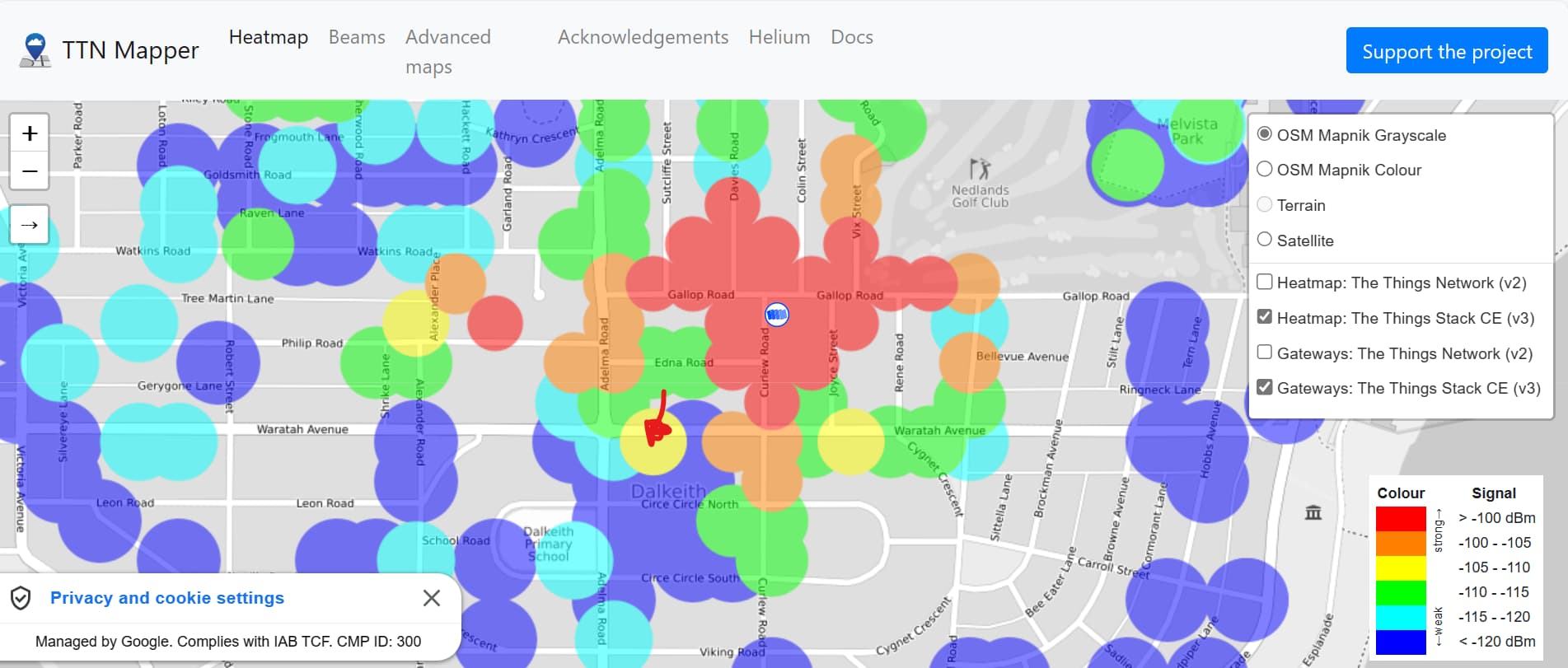Viewport: 1568px width, 668px height.
Task: Click the yellow legend colour swatch
Action: coord(1401,568)
